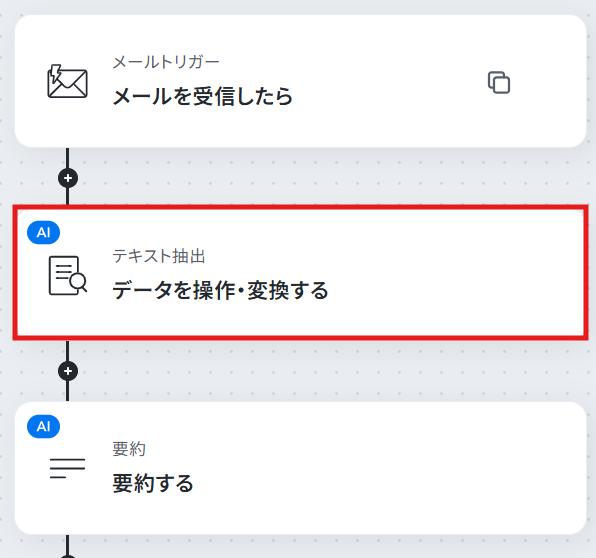Click the テキスト抽出 label
The image size is (596, 558).
[x=159, y=256]
